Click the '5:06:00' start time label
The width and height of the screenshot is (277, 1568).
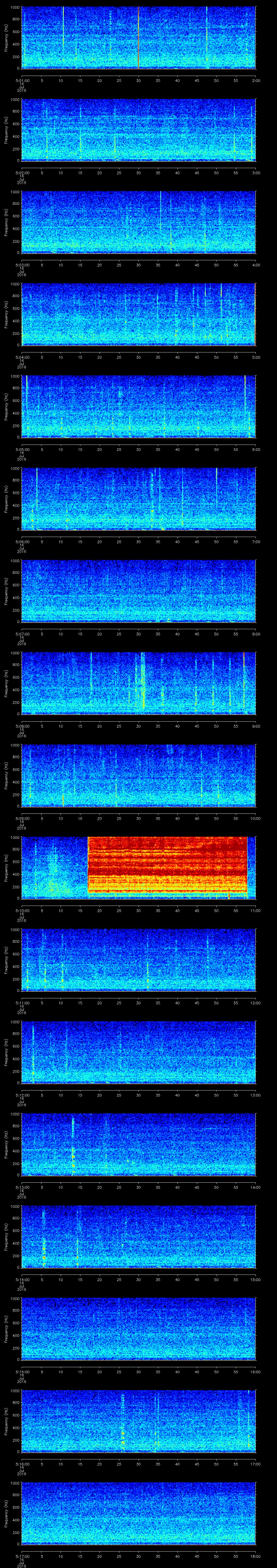(22, 542)
